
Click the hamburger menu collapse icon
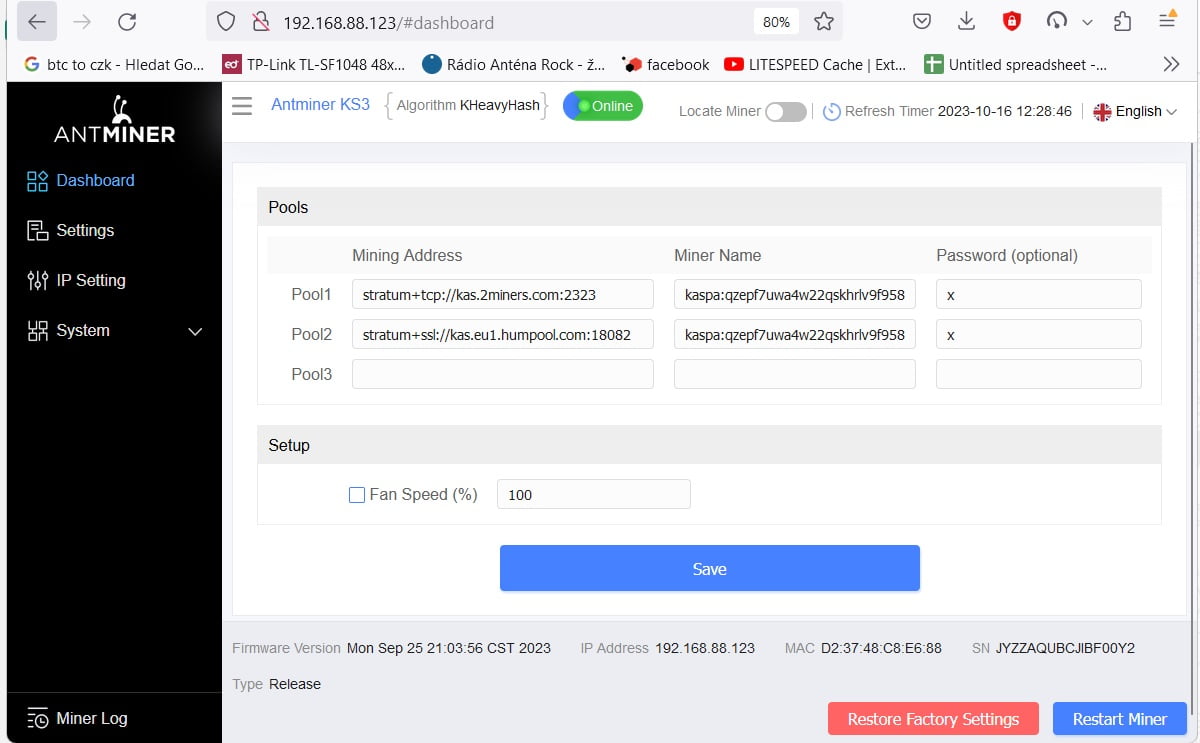pos(242,106)
